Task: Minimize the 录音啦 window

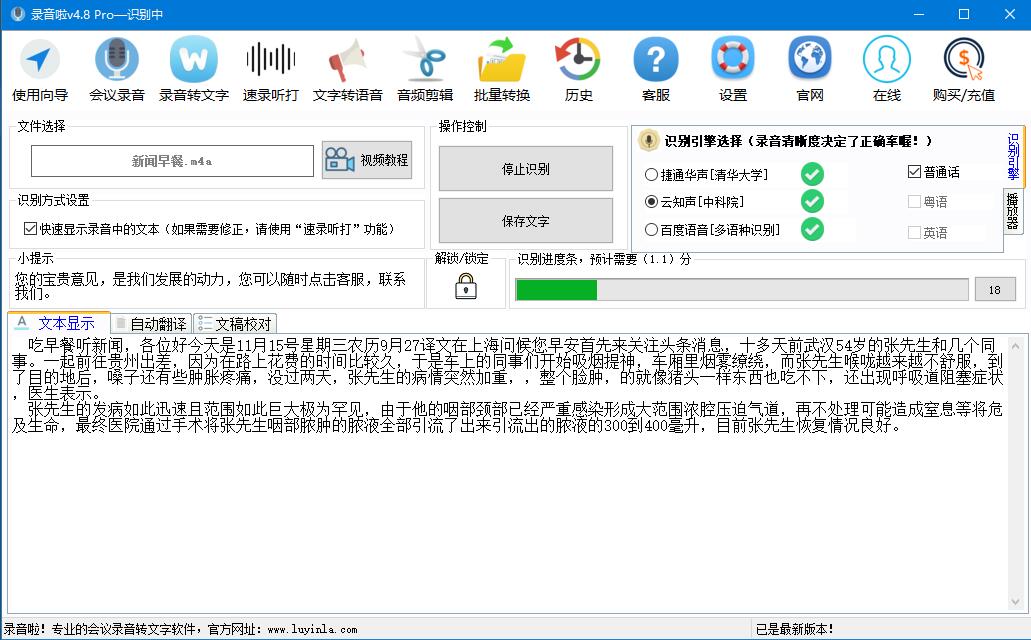Action: (919, 14)
